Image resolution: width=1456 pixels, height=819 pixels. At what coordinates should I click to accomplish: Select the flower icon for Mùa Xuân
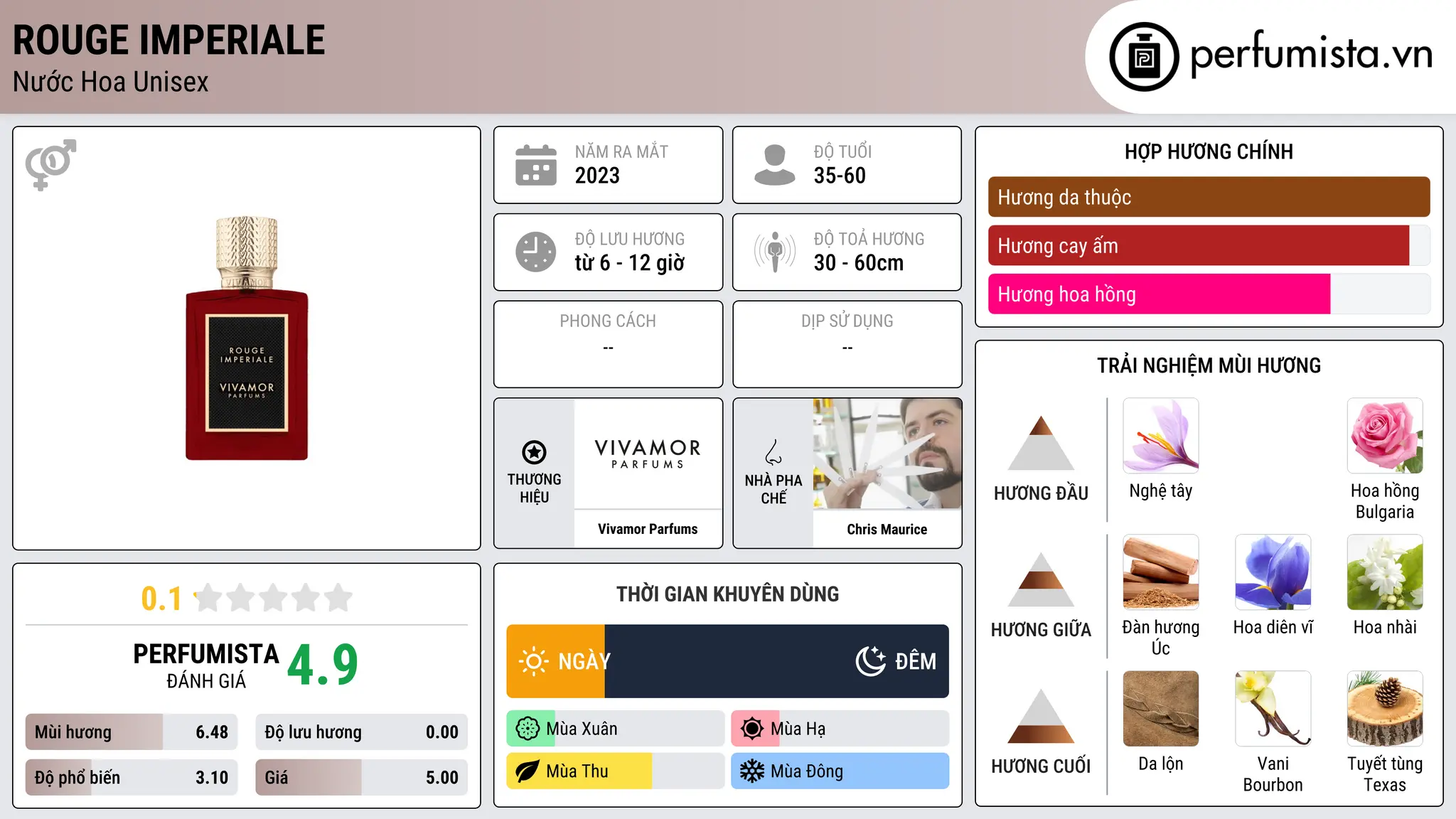[528, 729]
